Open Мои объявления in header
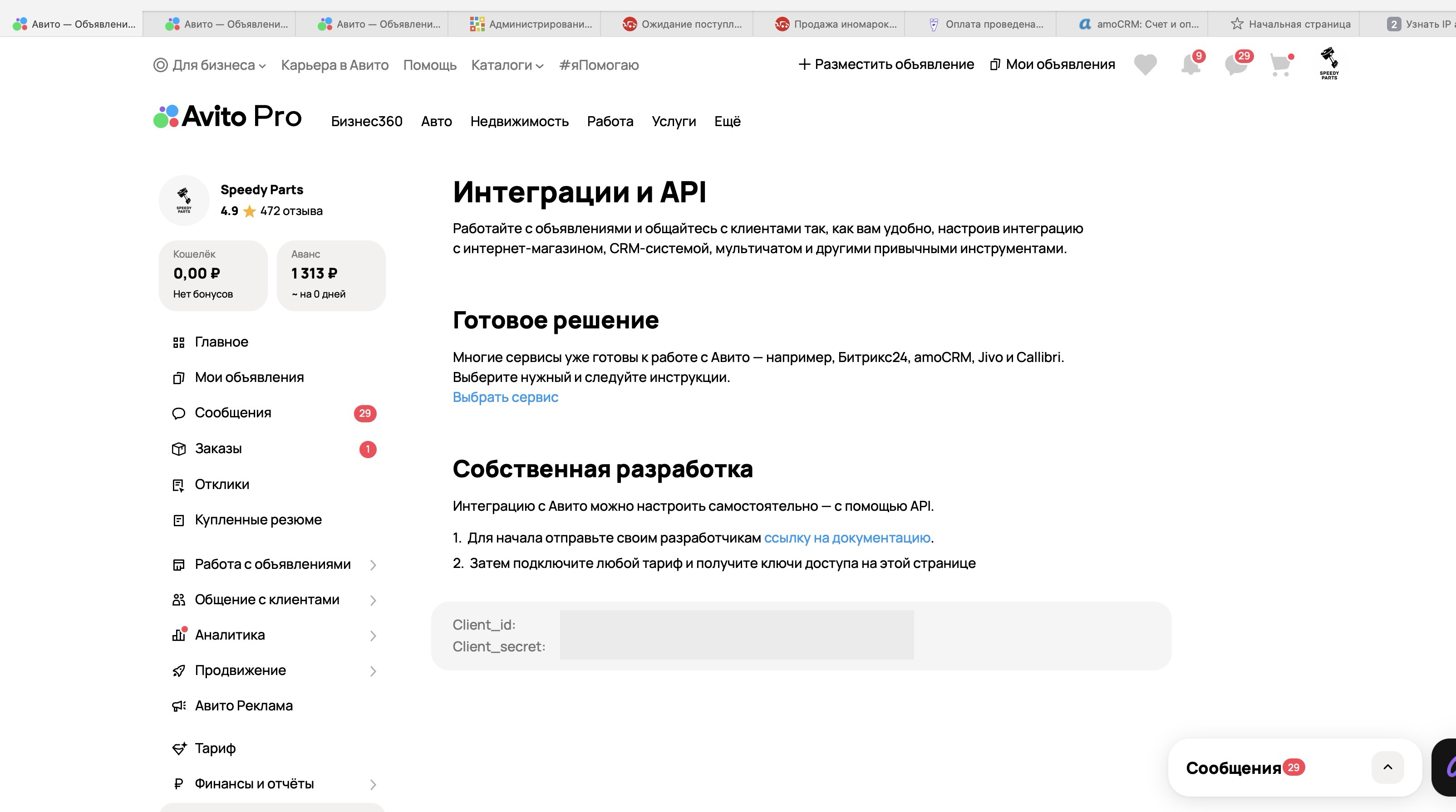1456x812 pixels. pos(1053,64)
